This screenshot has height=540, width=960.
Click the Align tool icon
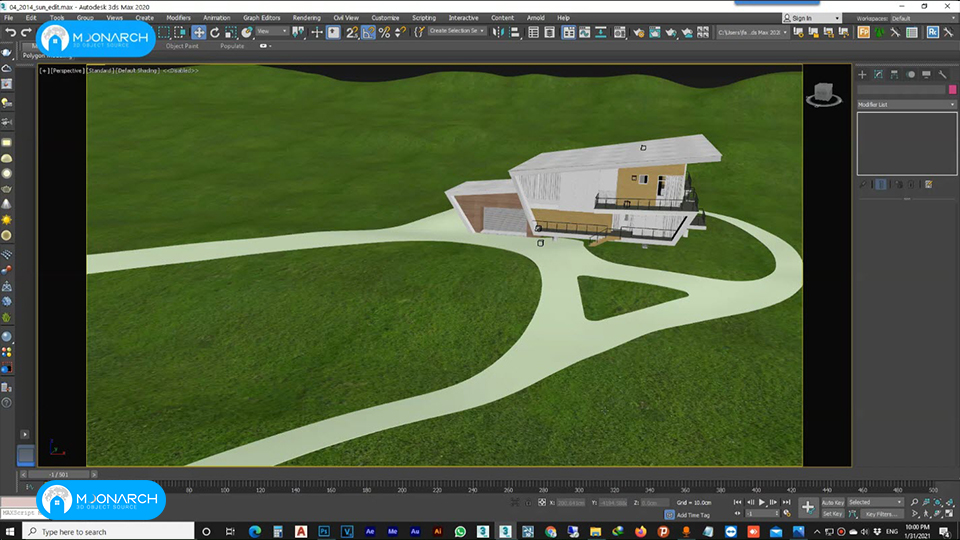(514, 32)
